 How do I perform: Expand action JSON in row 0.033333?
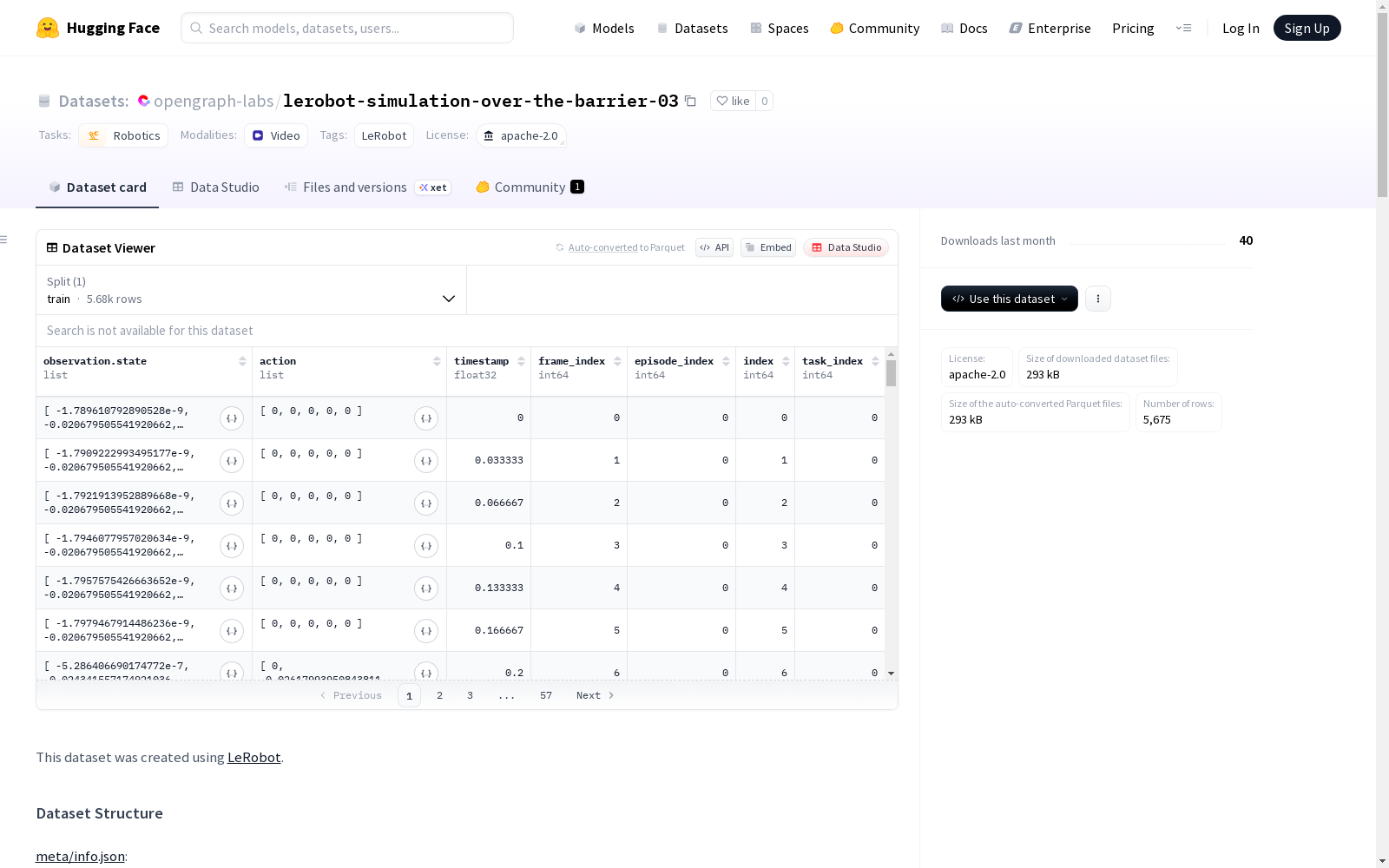426,461
